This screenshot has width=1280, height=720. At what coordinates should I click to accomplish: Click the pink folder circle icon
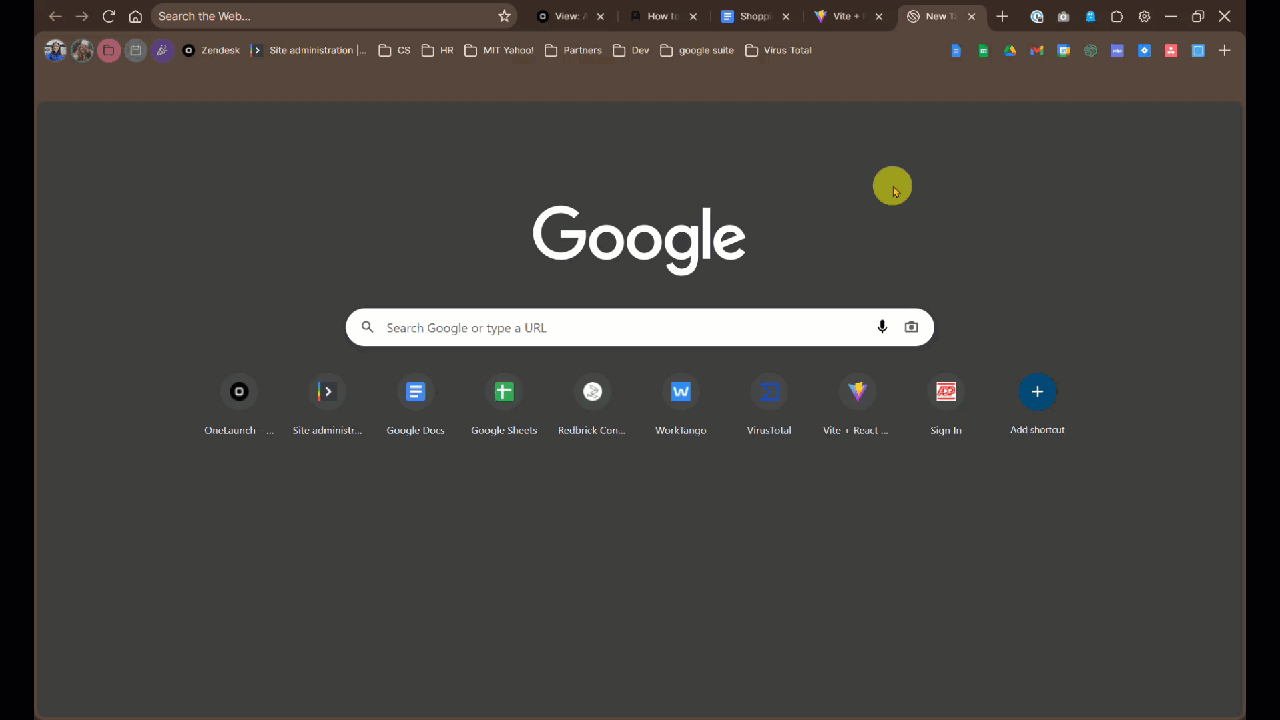pyautogui.click(x=109, y=50)
